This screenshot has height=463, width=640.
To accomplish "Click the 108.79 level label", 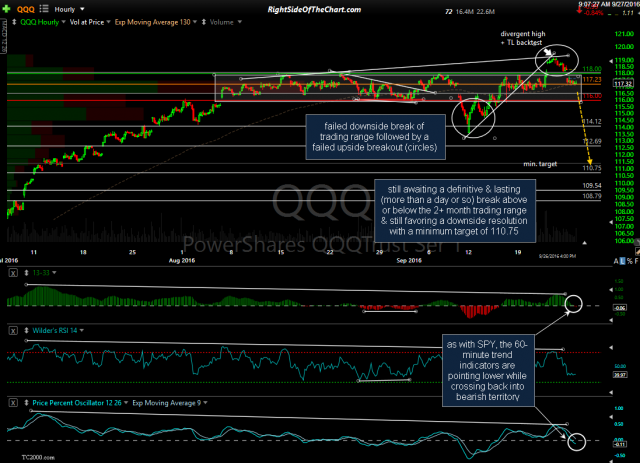I will [x=592, y=196].
